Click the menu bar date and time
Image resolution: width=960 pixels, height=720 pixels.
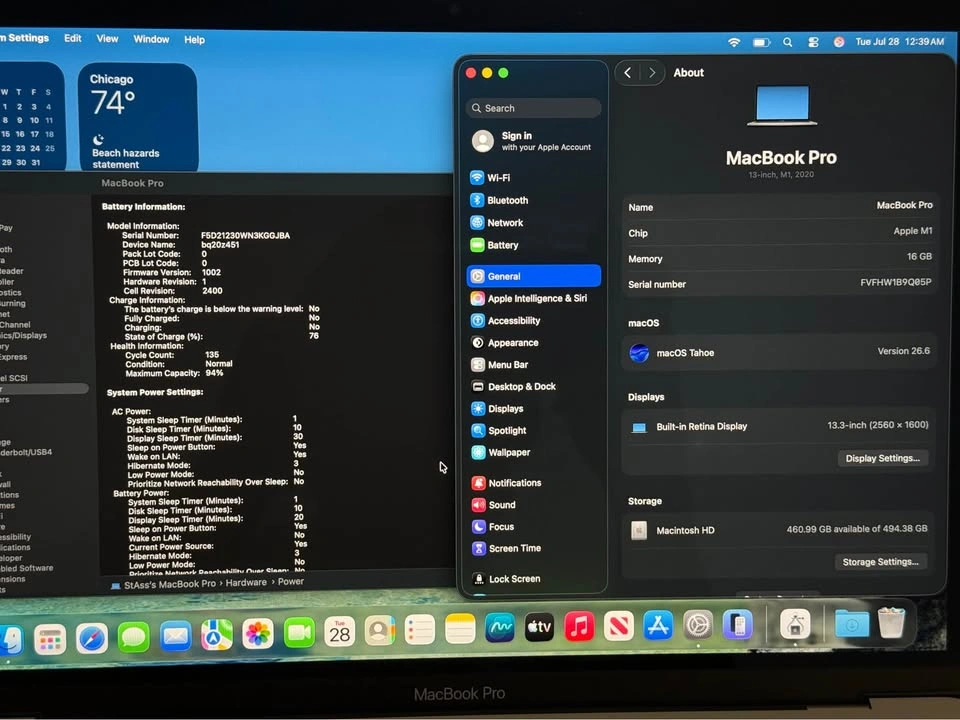(899, 42)
